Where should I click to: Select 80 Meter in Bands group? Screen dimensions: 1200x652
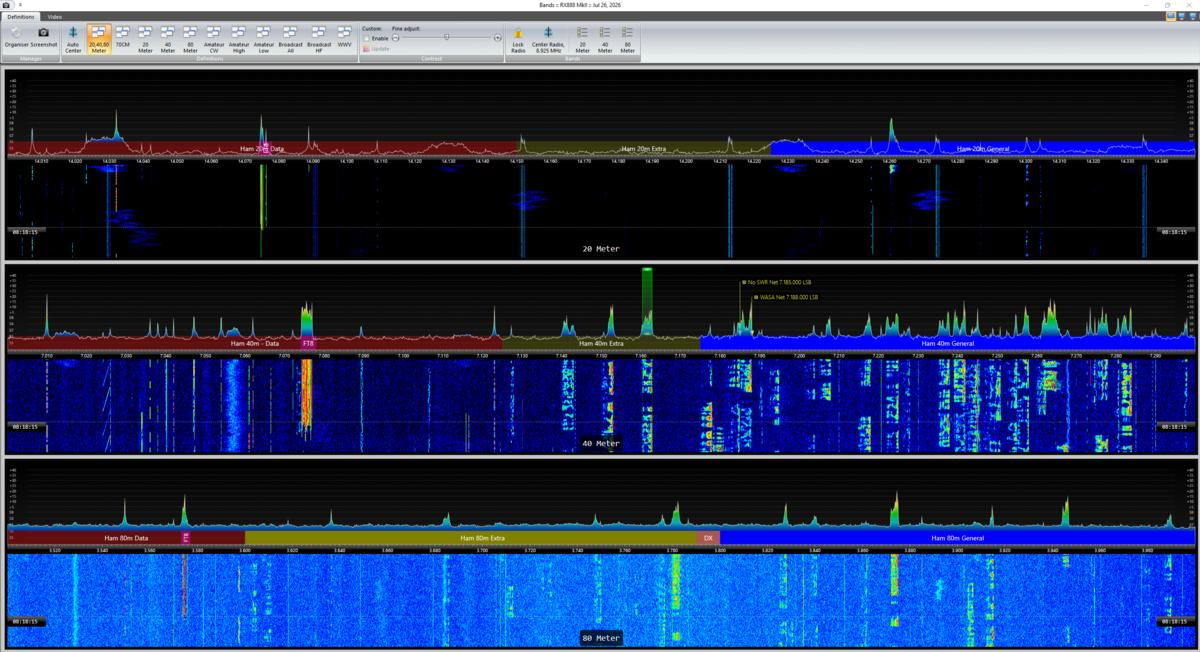pos(627,39)
